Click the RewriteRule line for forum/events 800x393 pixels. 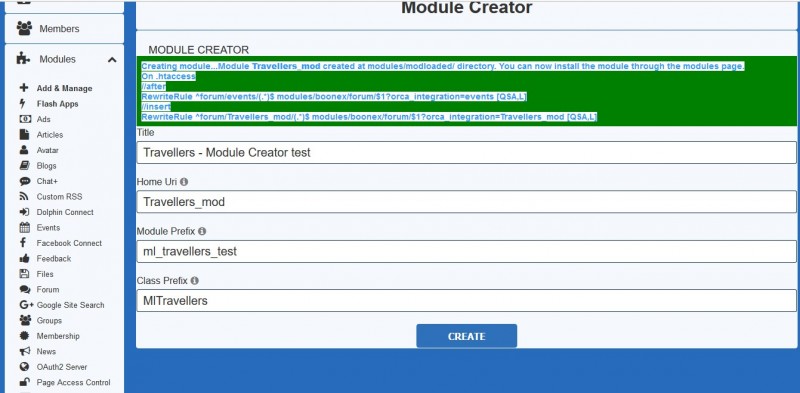[334, 96]
